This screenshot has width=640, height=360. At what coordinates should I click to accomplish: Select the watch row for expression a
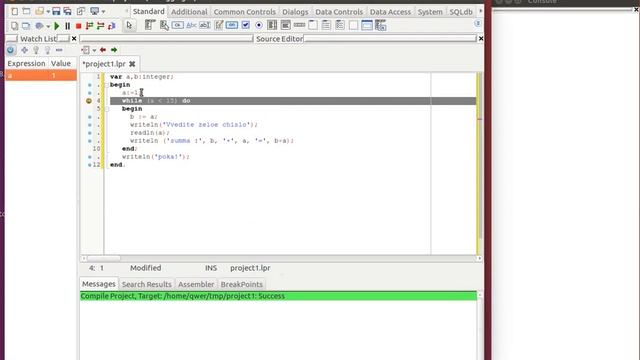click(x=41, y=75)
